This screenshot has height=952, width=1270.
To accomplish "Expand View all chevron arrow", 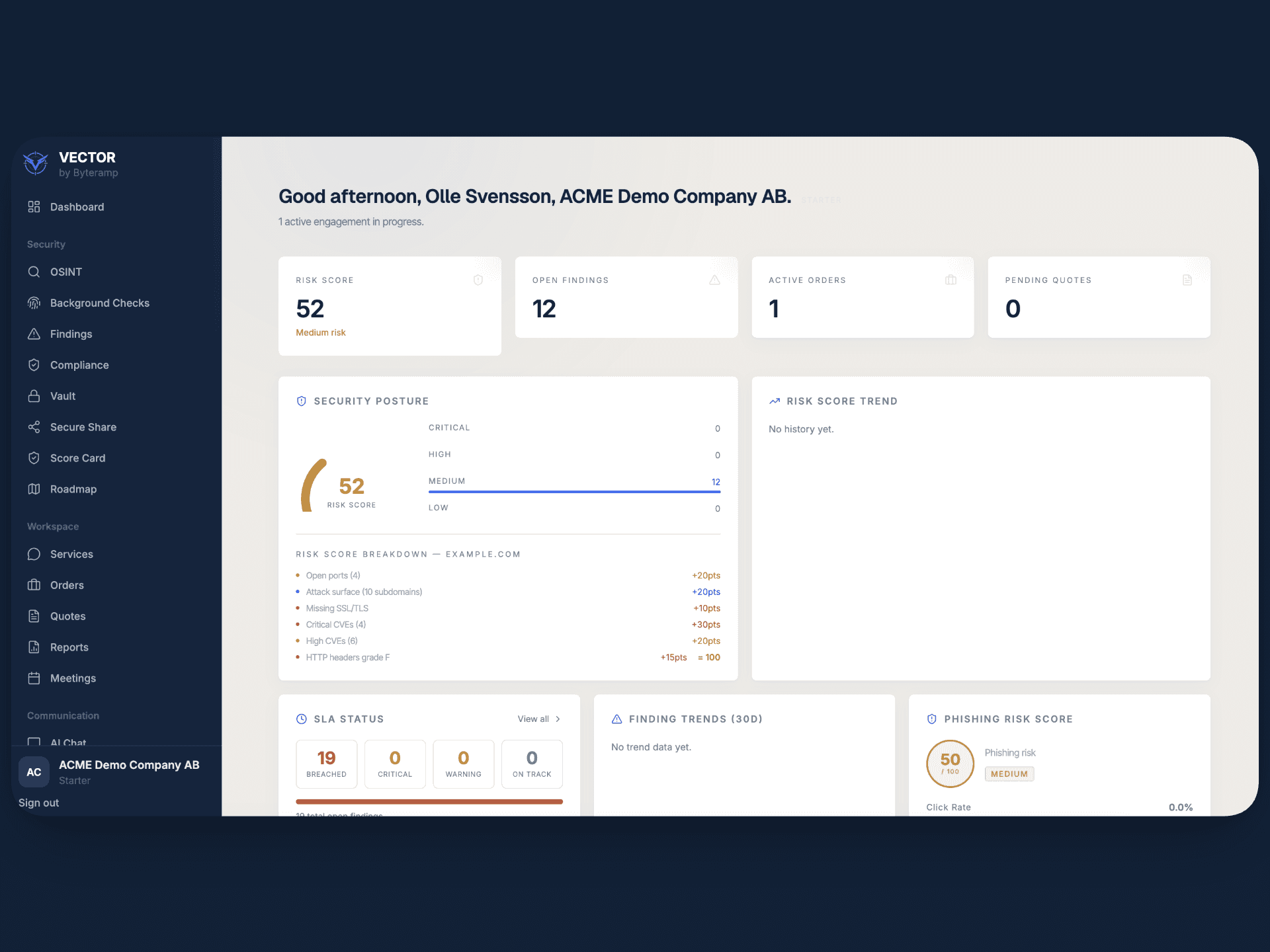I will [x=558, y=719].
